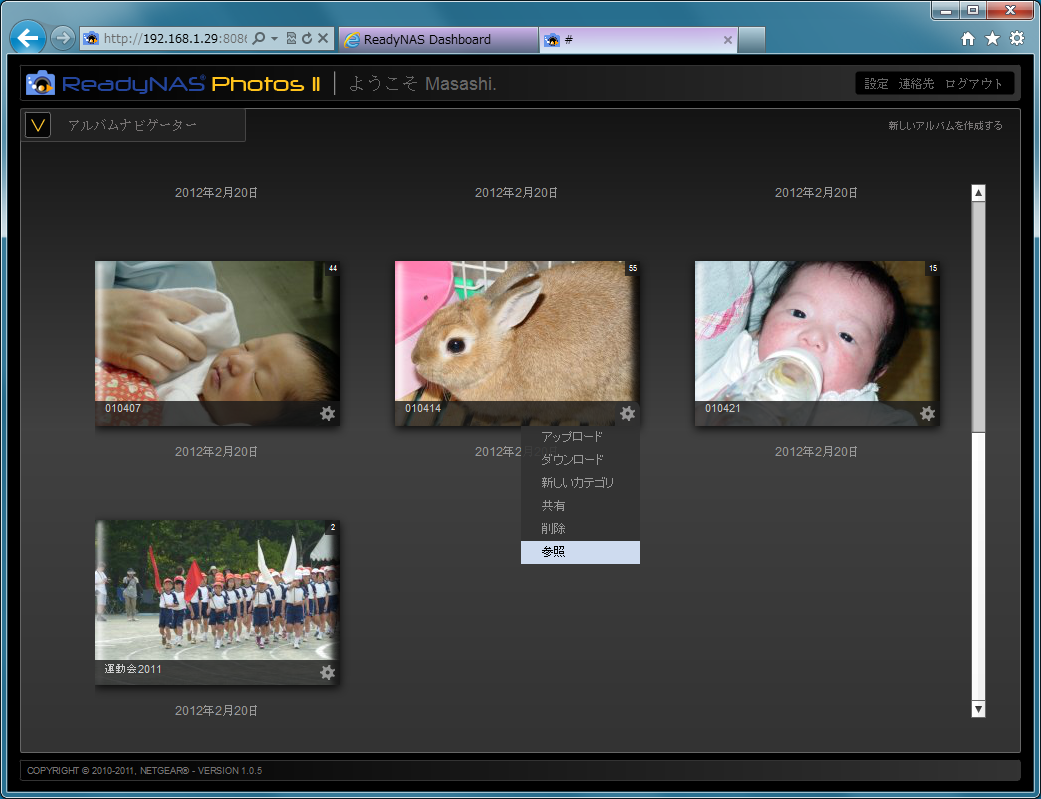Click the gear icon on album 010414
This screenshot has height=799, width=1041.
pyautogui.click(x=627, y=414)
